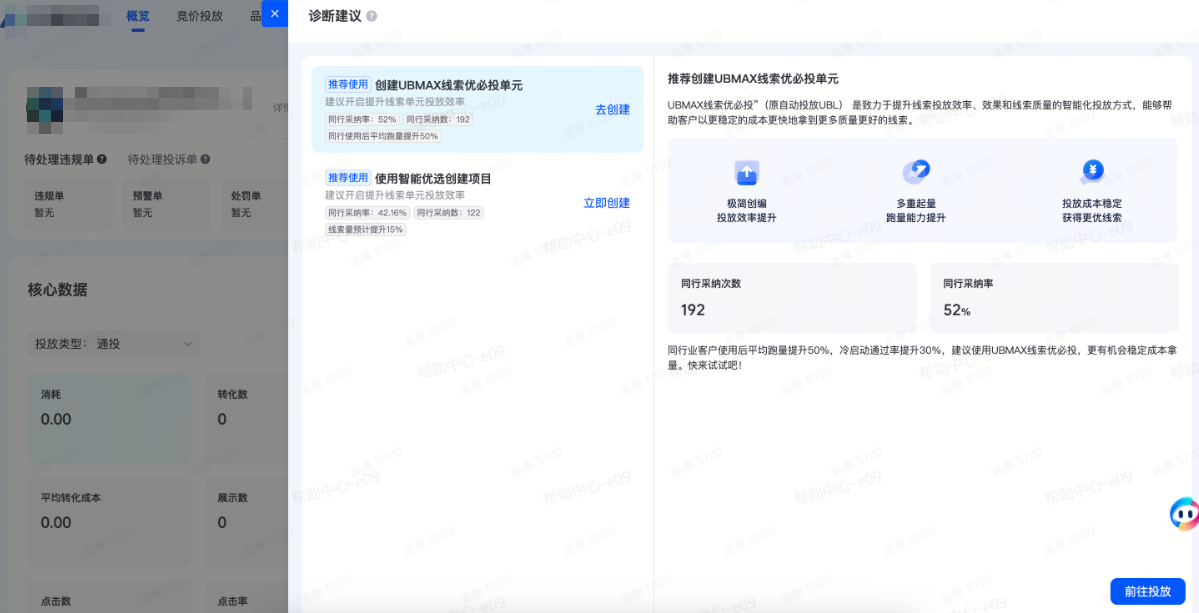
Task: Click the 推荐使用 badge on 智能优选 card
Action: 348,178
